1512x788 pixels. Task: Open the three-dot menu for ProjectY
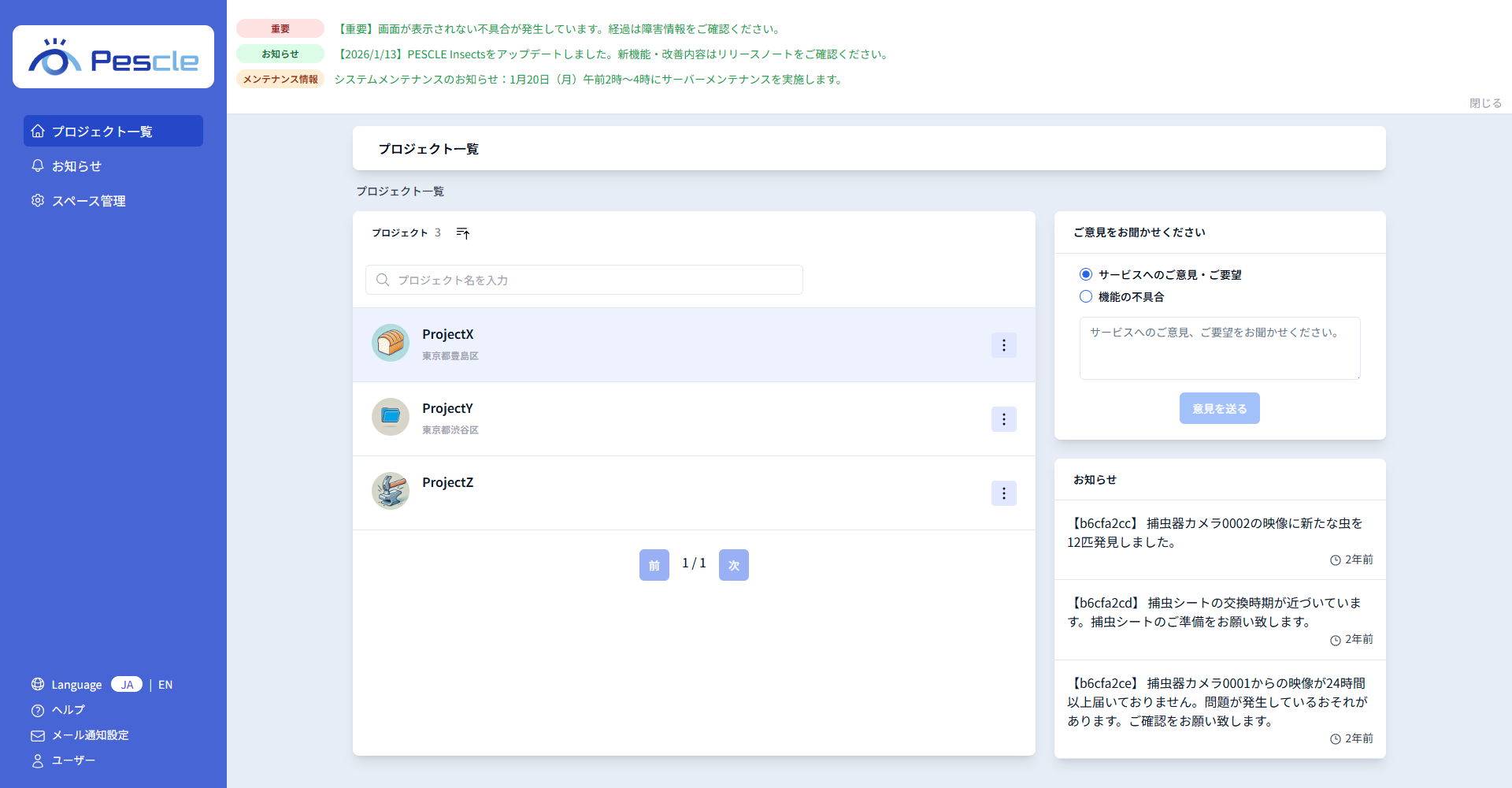tap(1003, 419)
